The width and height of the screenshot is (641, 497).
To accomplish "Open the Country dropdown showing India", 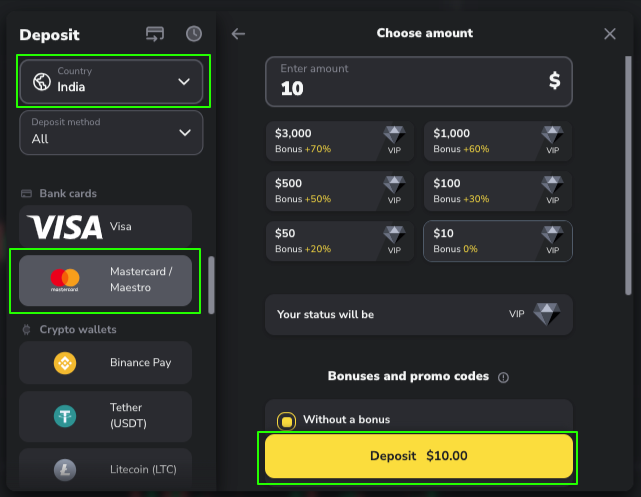I will tap(111, 81).
